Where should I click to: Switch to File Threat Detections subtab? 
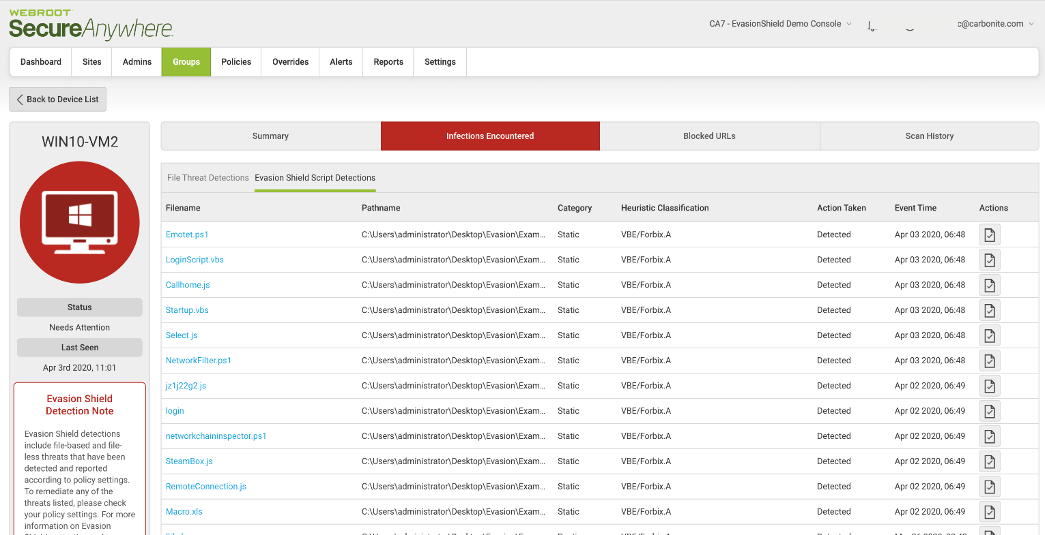point(207,178)
